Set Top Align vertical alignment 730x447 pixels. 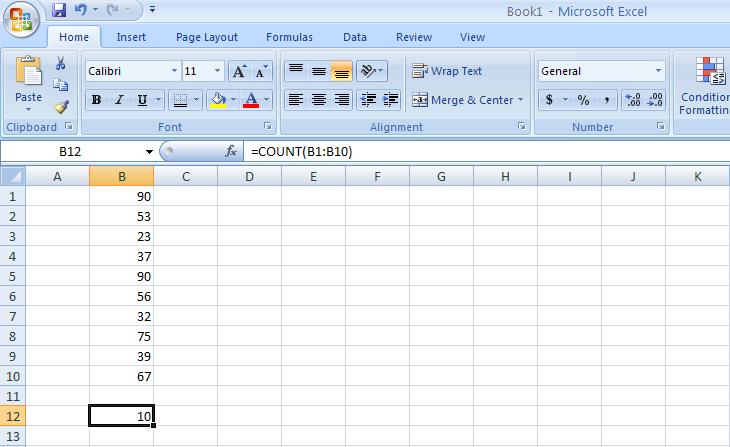296,71
